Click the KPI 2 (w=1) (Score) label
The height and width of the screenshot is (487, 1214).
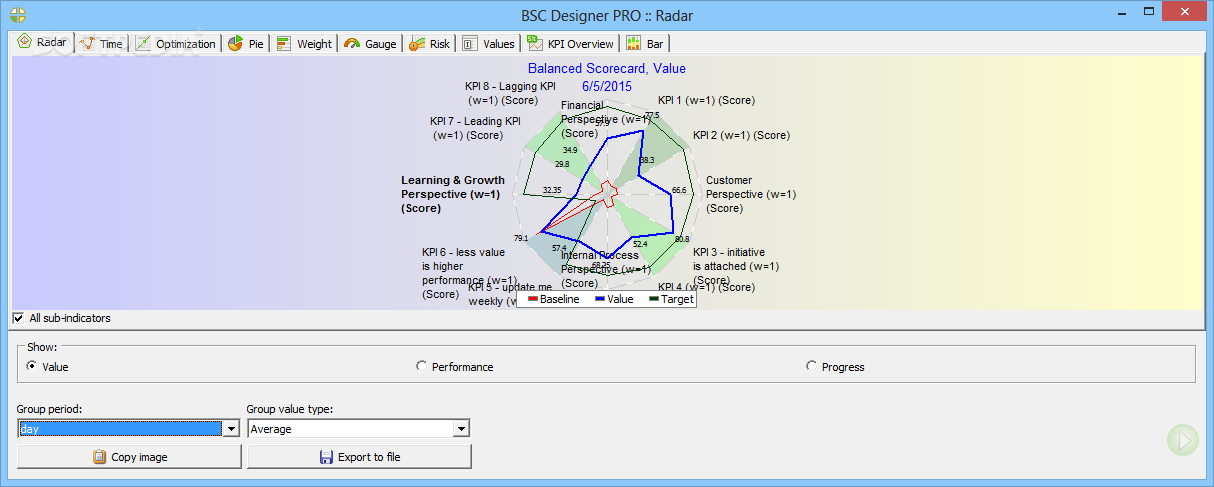point(741,135)
